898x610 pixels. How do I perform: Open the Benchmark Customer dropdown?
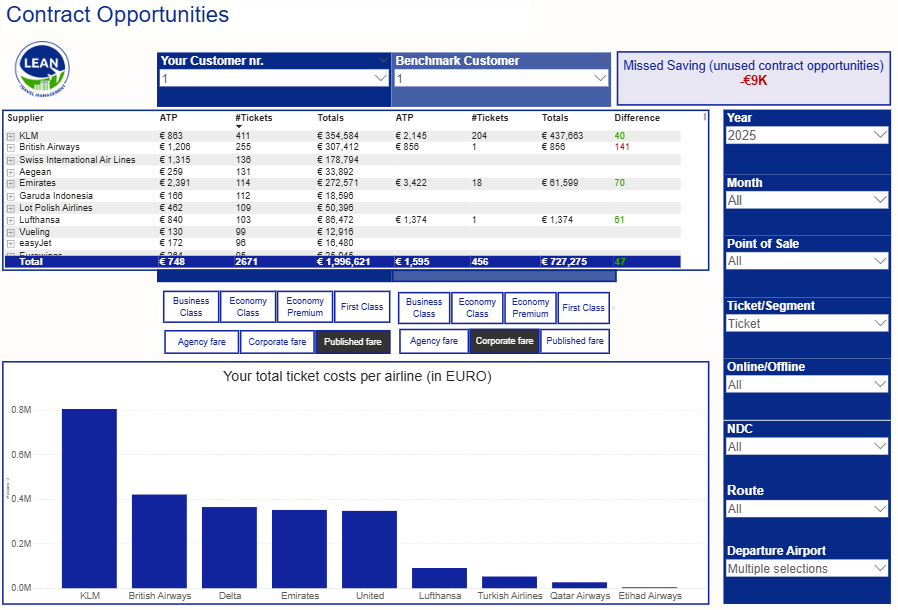click(501, 78)
